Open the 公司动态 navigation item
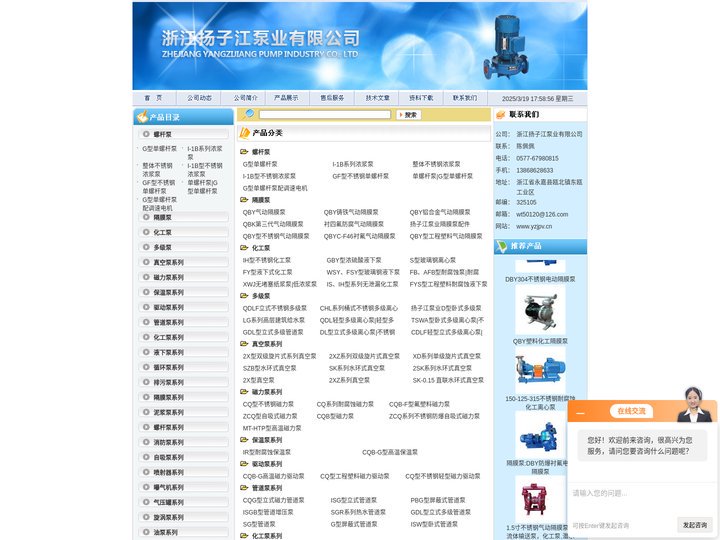 [x=199, y=98]
